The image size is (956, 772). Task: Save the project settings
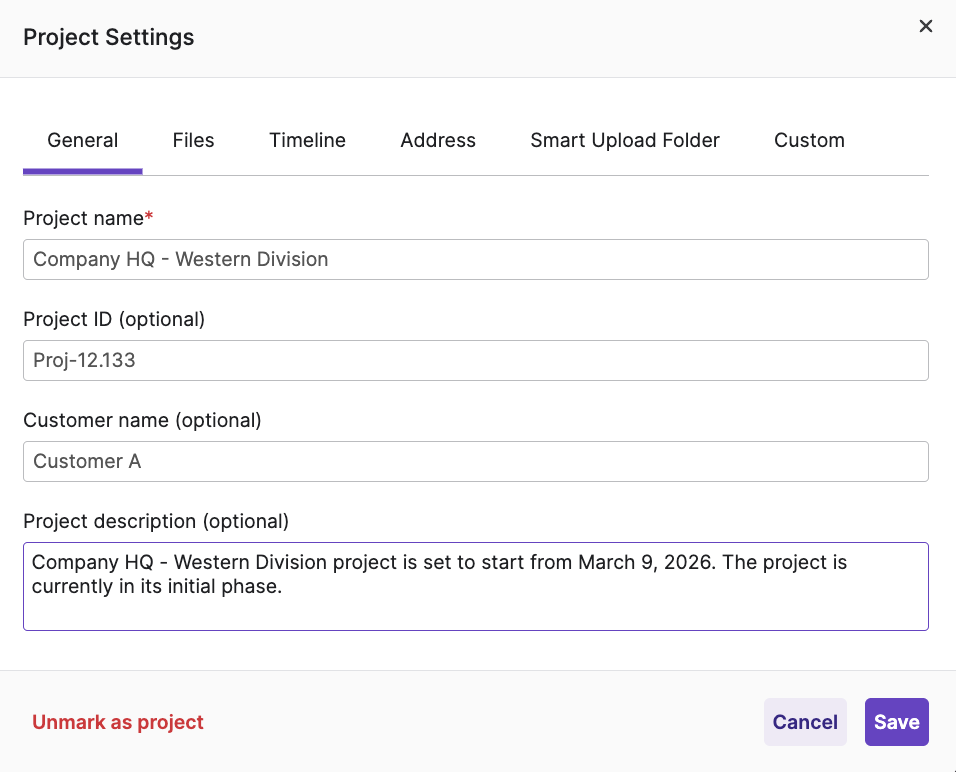[896, 721]
